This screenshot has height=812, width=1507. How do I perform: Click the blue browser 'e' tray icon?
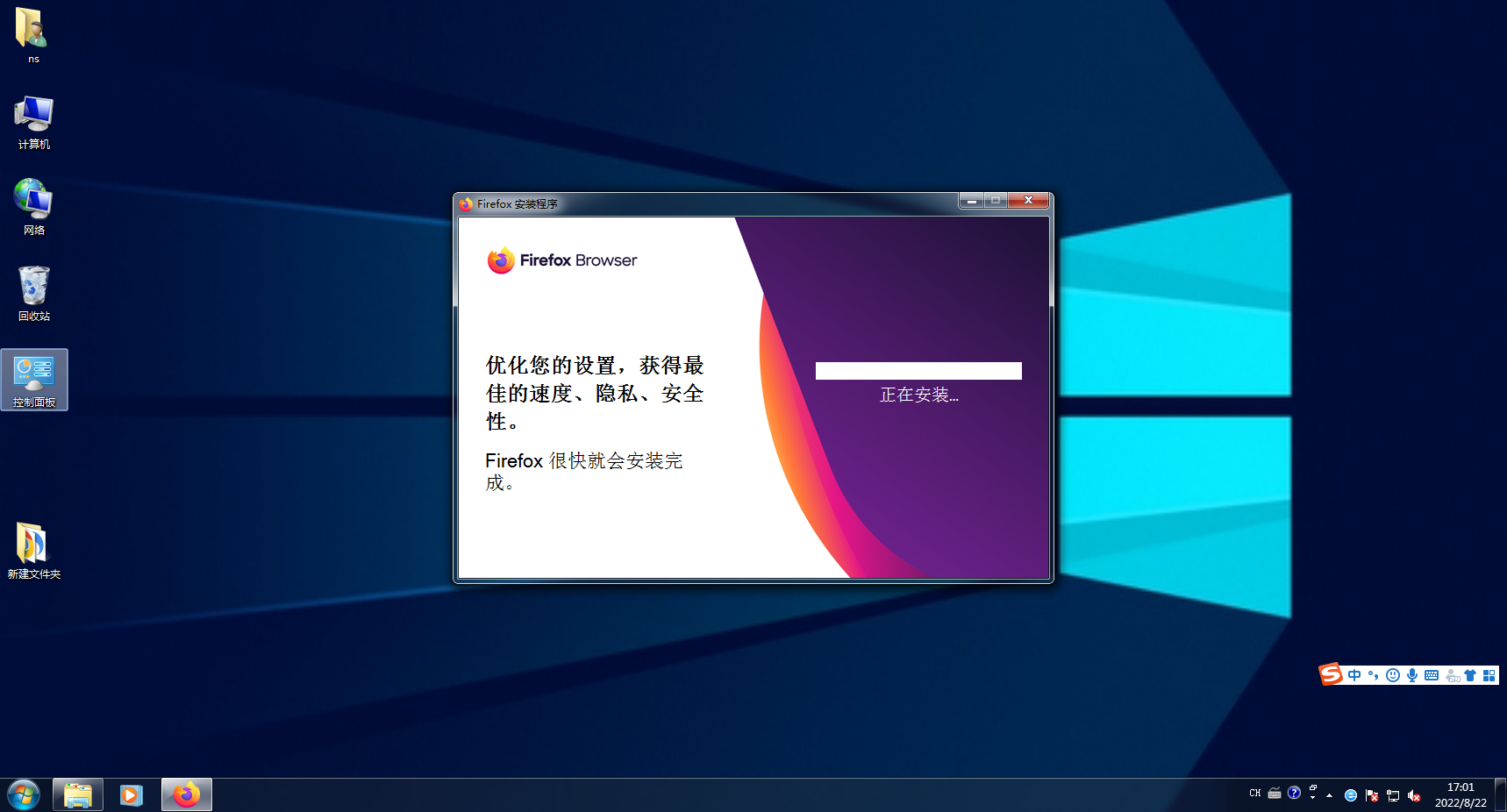1351,795
